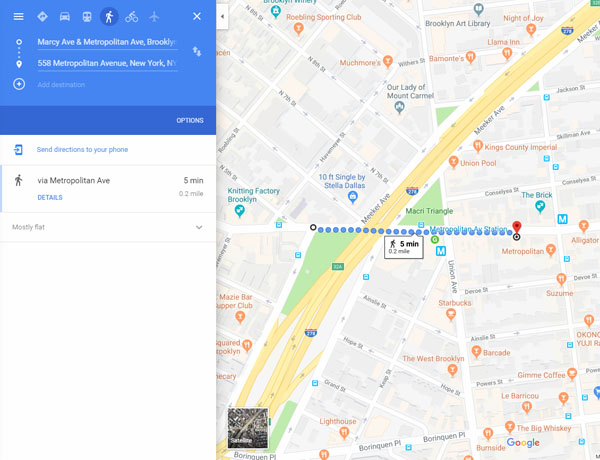Viewport: 600px width, 460px height.
Task: Edit the Marcy Ave starting point field
Action: click(107, 42)
